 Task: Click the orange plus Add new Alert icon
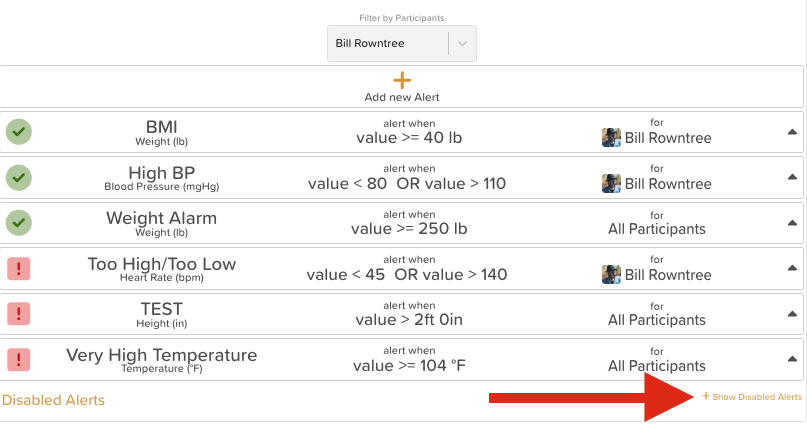(x=402, y=80)
